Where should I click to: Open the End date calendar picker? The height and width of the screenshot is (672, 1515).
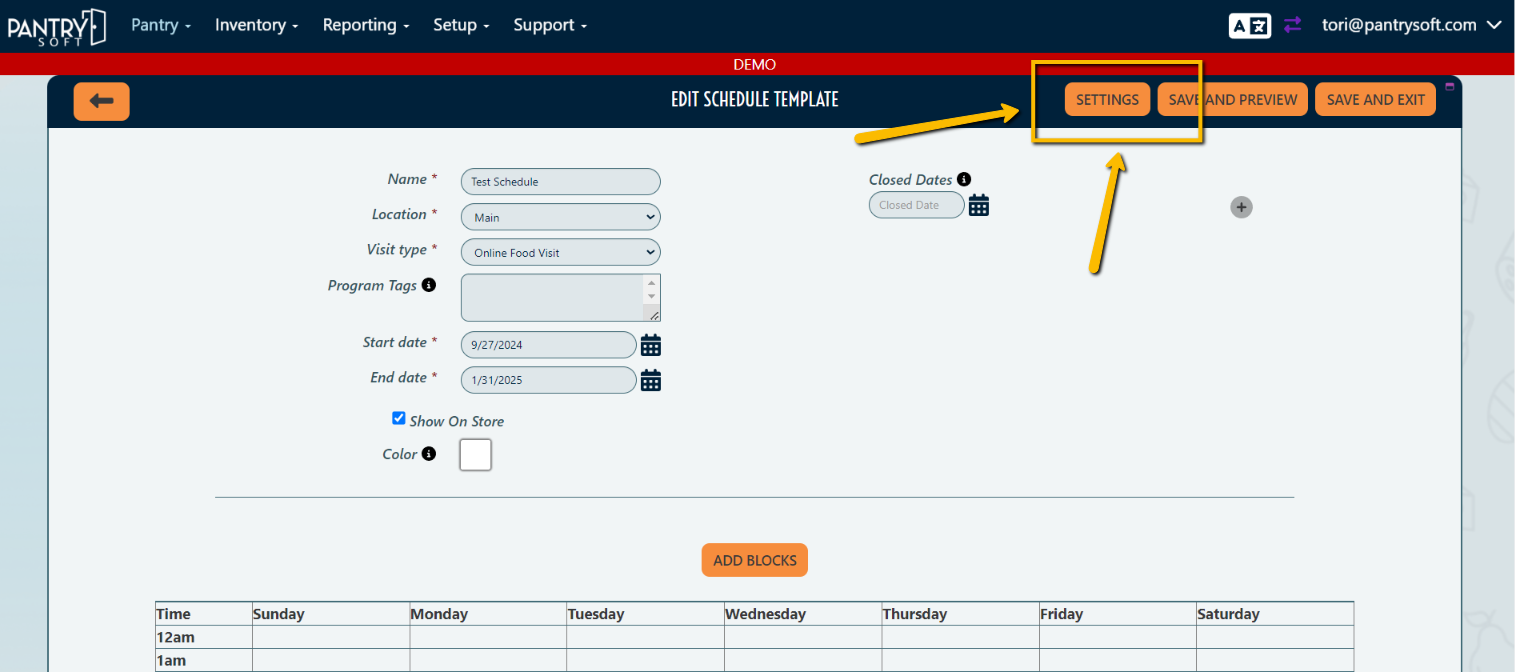pos(650,379)
